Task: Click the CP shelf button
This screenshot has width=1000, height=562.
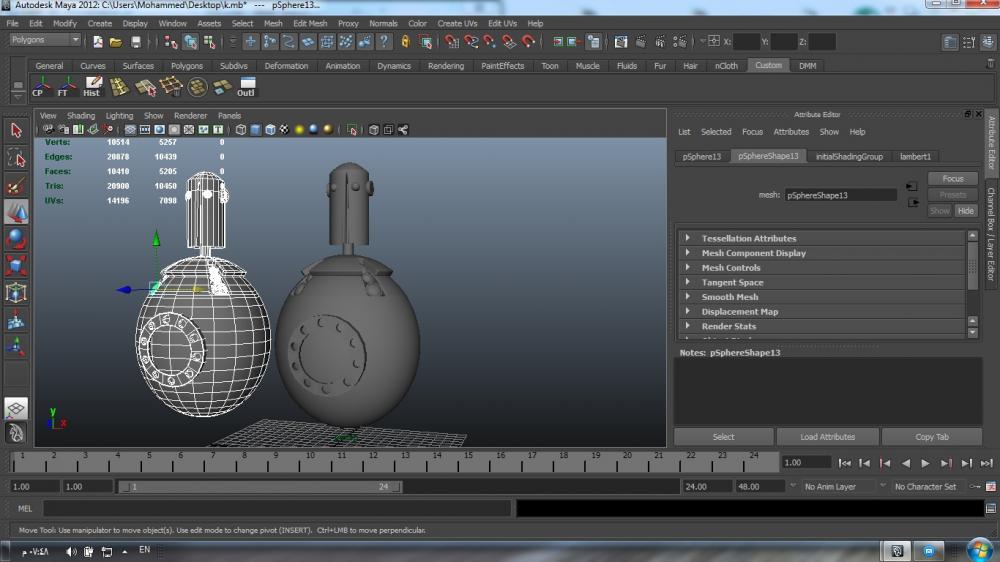Action: (38, 87)
